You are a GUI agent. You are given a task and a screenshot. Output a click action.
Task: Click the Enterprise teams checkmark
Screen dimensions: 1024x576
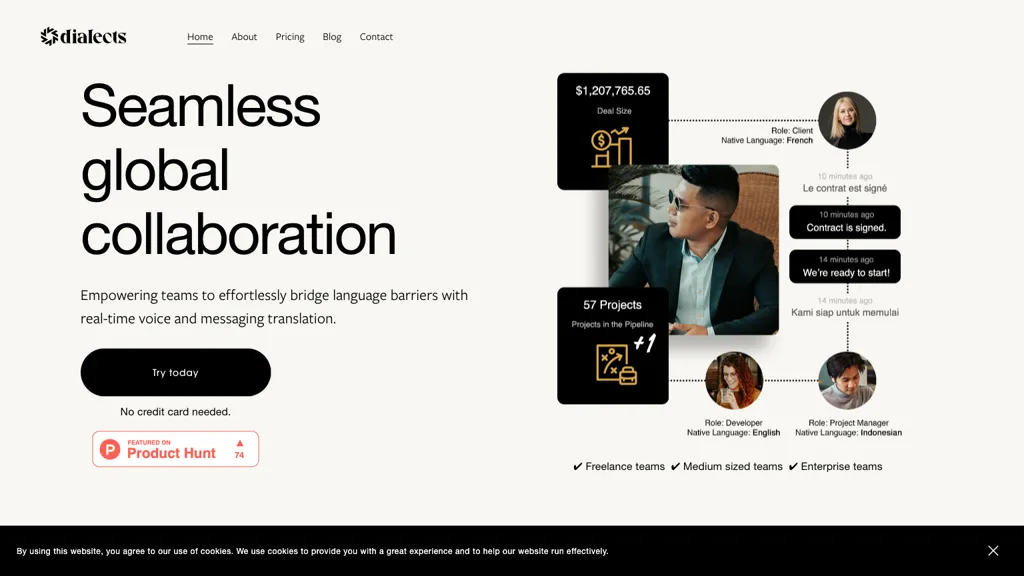pyautogui.click(x=793, y=466)
